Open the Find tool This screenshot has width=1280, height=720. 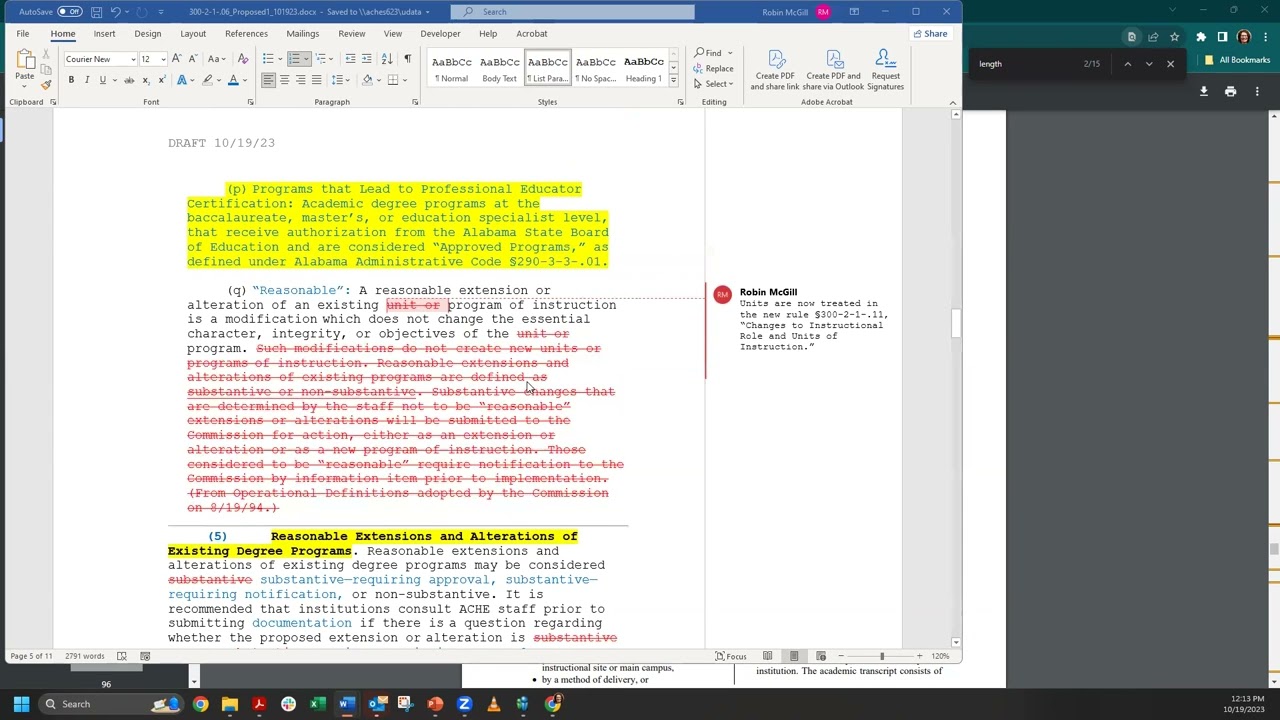coord(709,53)
